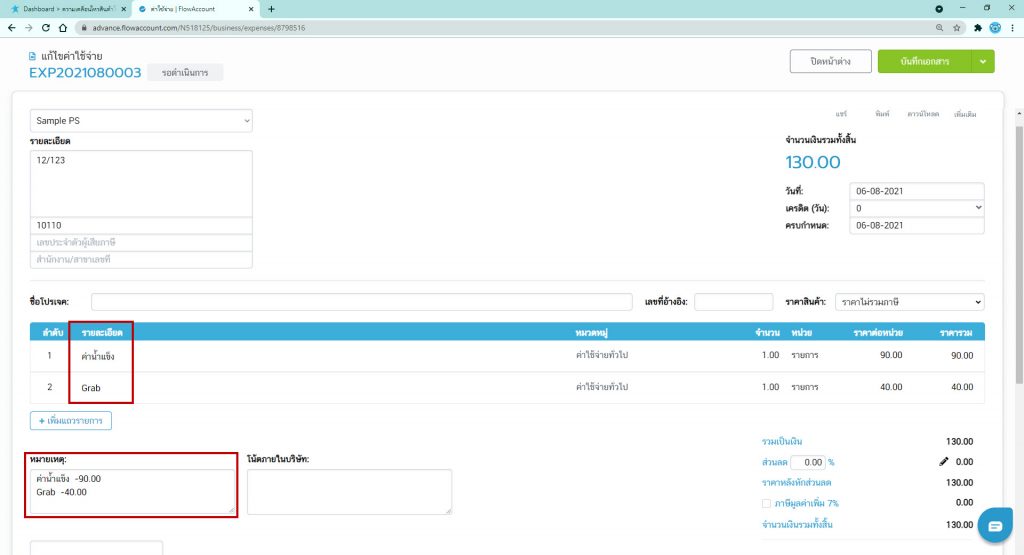This screenshot has width=1024, height=555.
Task: Click the document date field 06-08-2021
Action: [916, 191]
